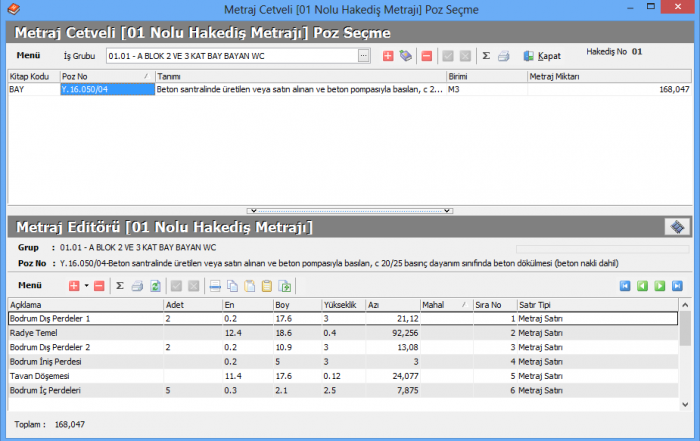
Task: Click the collapse handle between the two panels
Action: [x=350, y=211]
